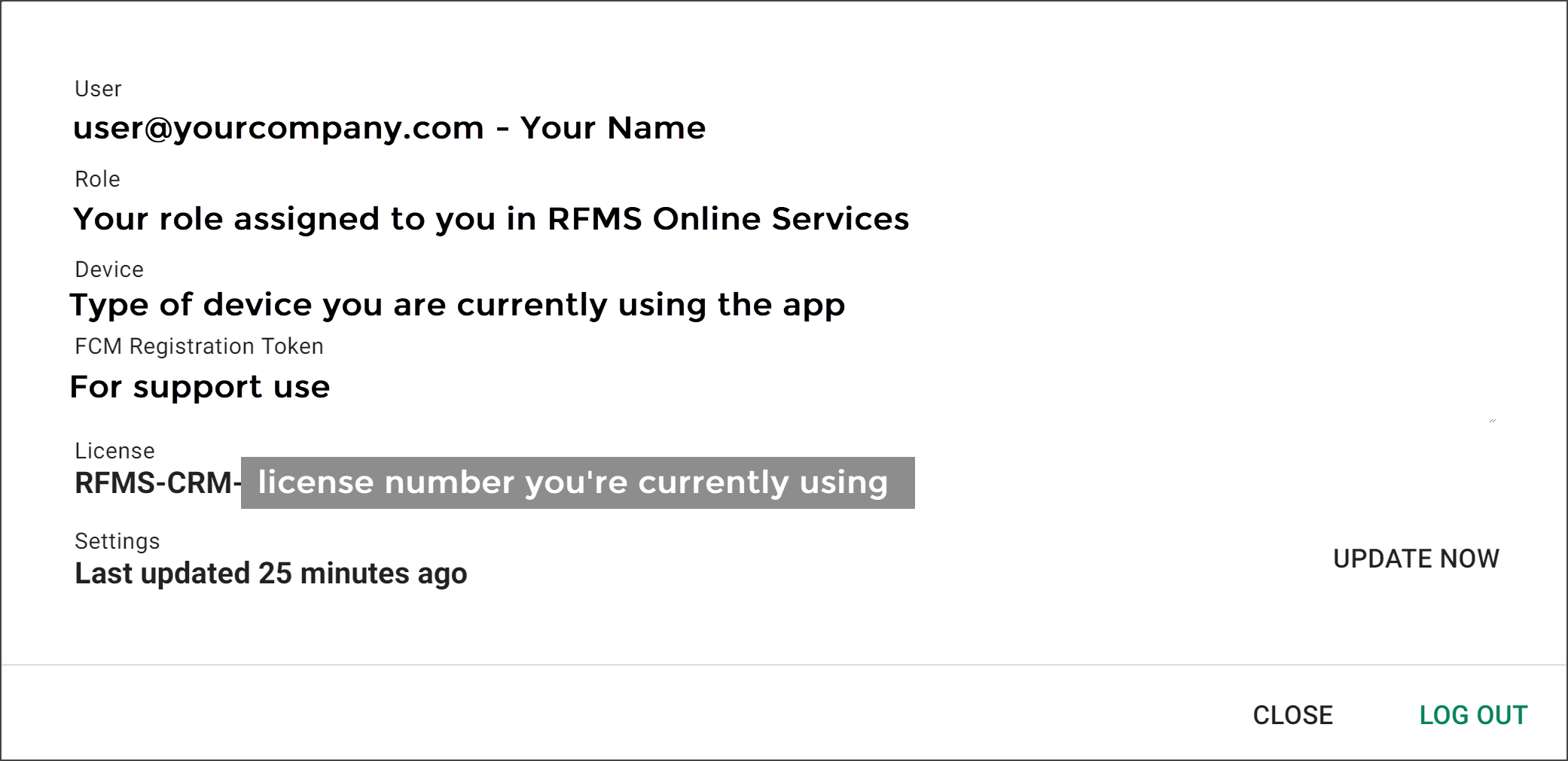Click the 'Your Name' text after the email
This screenshot has height=761, width=1568.
613,128
